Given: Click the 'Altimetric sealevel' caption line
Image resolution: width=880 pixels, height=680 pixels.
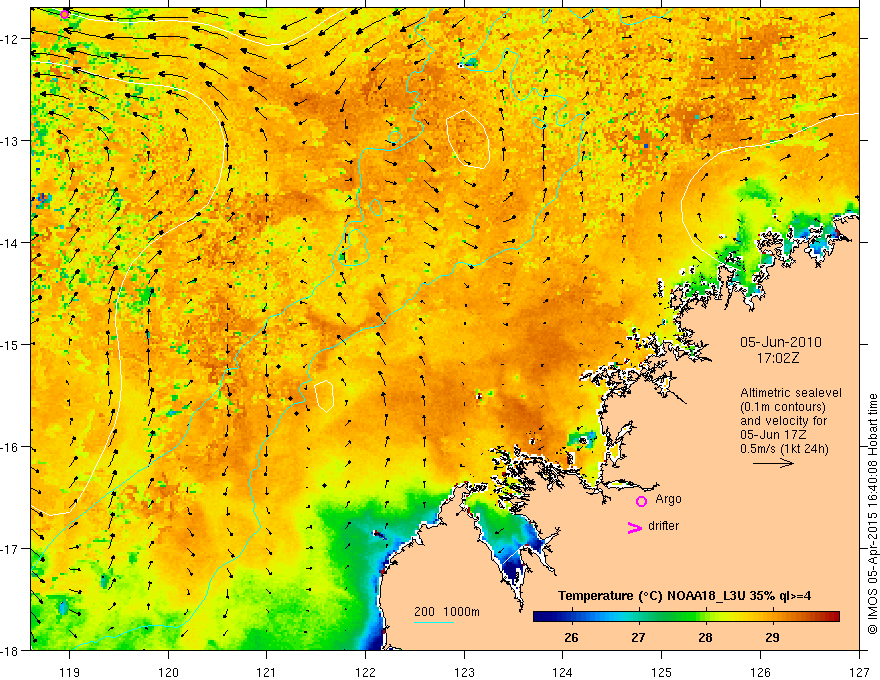Looking at the screenshot, I should click(791, 393).
